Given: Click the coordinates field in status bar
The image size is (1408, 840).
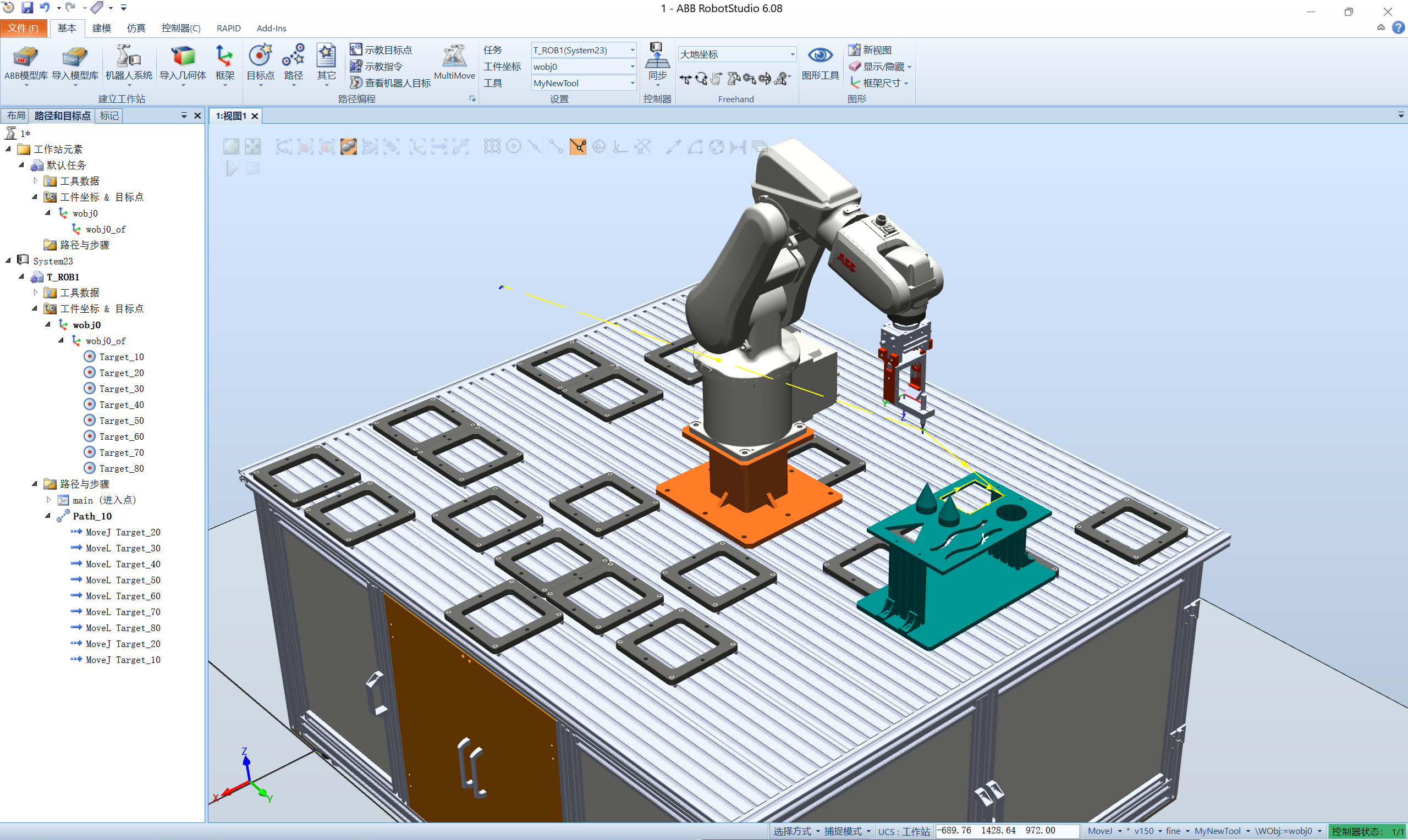Looking at the screenshot, I should (1007, 830).
